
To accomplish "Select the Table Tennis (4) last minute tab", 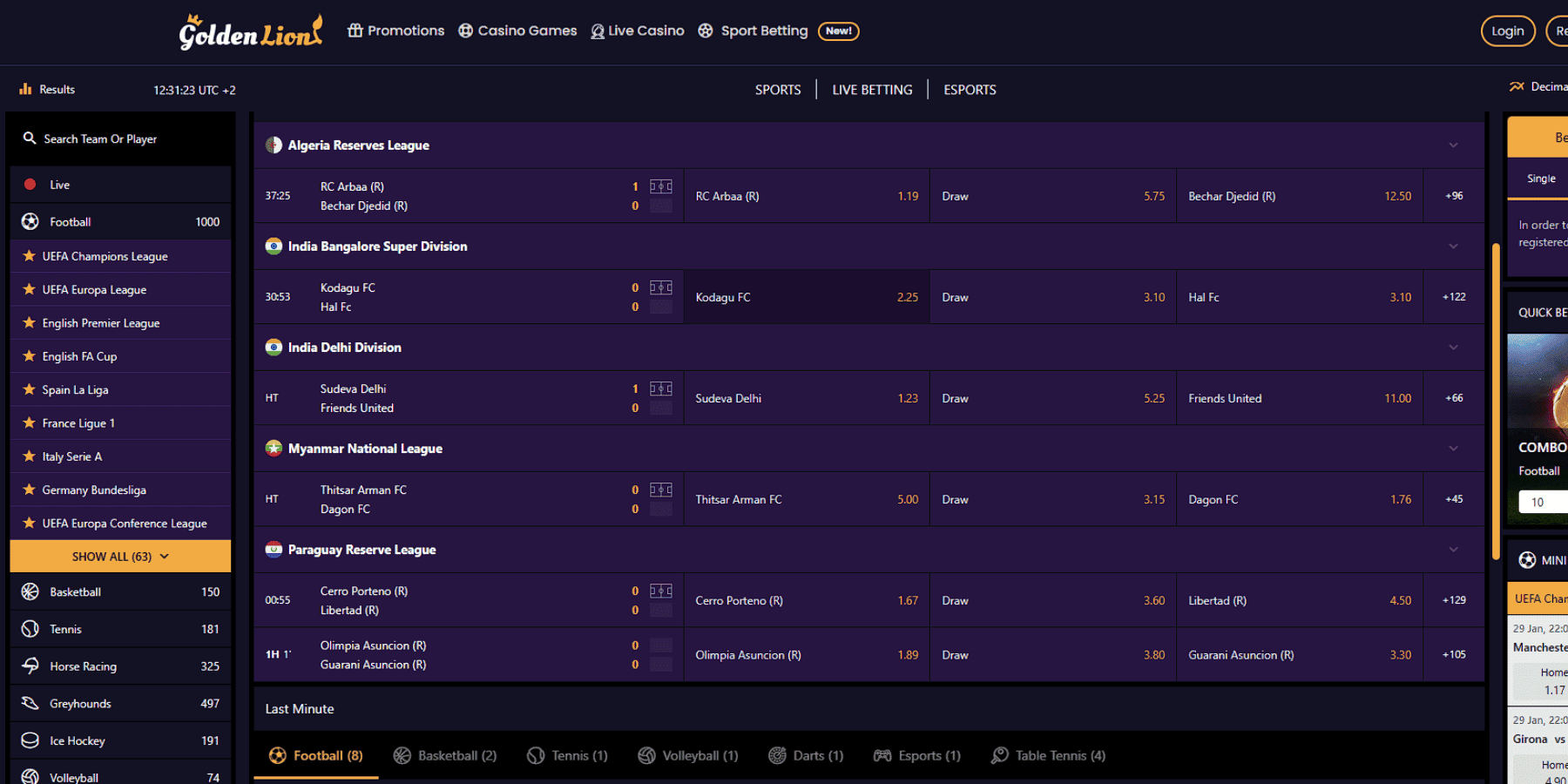I will (1049, 756).
